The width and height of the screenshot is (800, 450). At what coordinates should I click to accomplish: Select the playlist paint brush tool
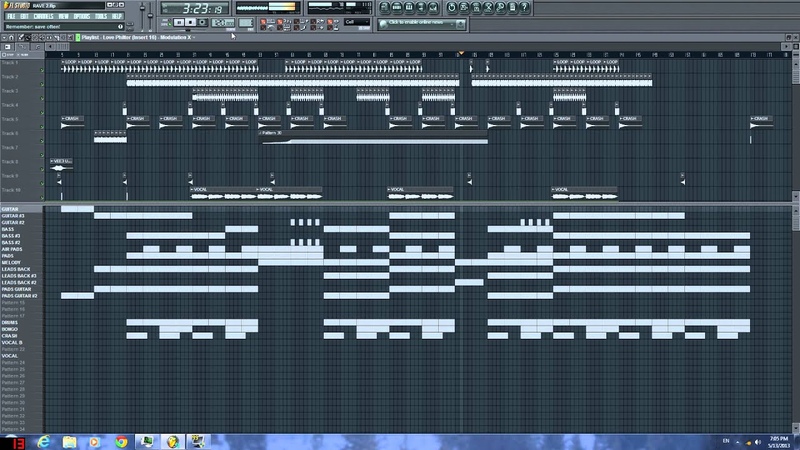[x=28, y=38]
